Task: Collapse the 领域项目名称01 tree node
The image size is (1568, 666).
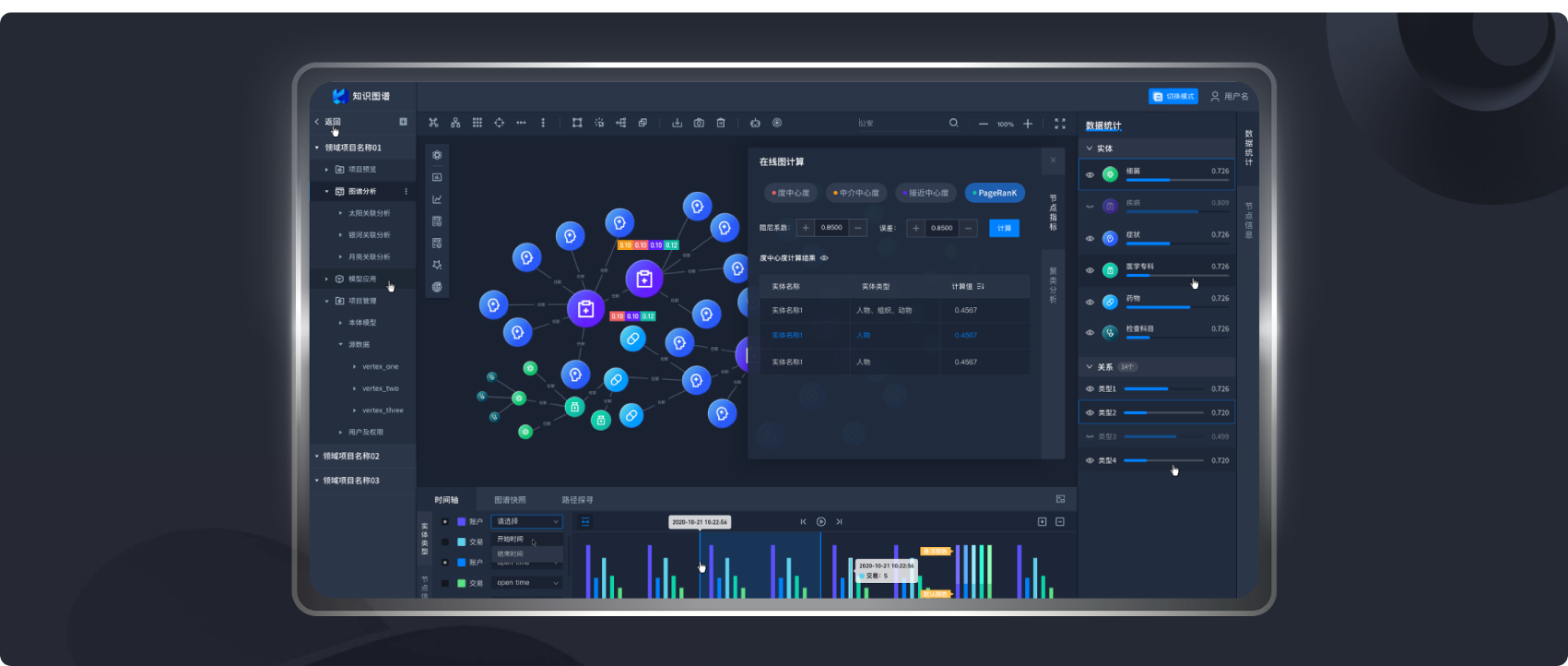Action: pyautogui.click(x=317, y=148)
